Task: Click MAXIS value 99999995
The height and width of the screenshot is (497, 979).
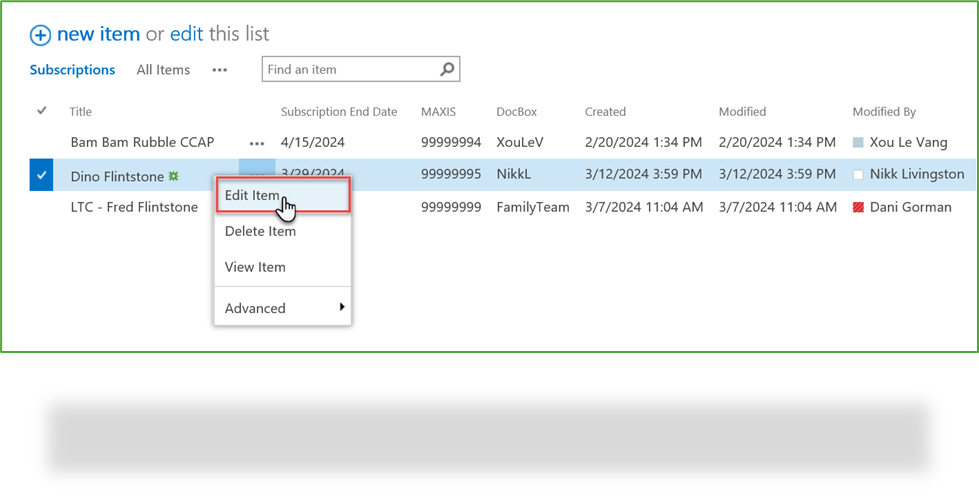Action: point(451,175)
